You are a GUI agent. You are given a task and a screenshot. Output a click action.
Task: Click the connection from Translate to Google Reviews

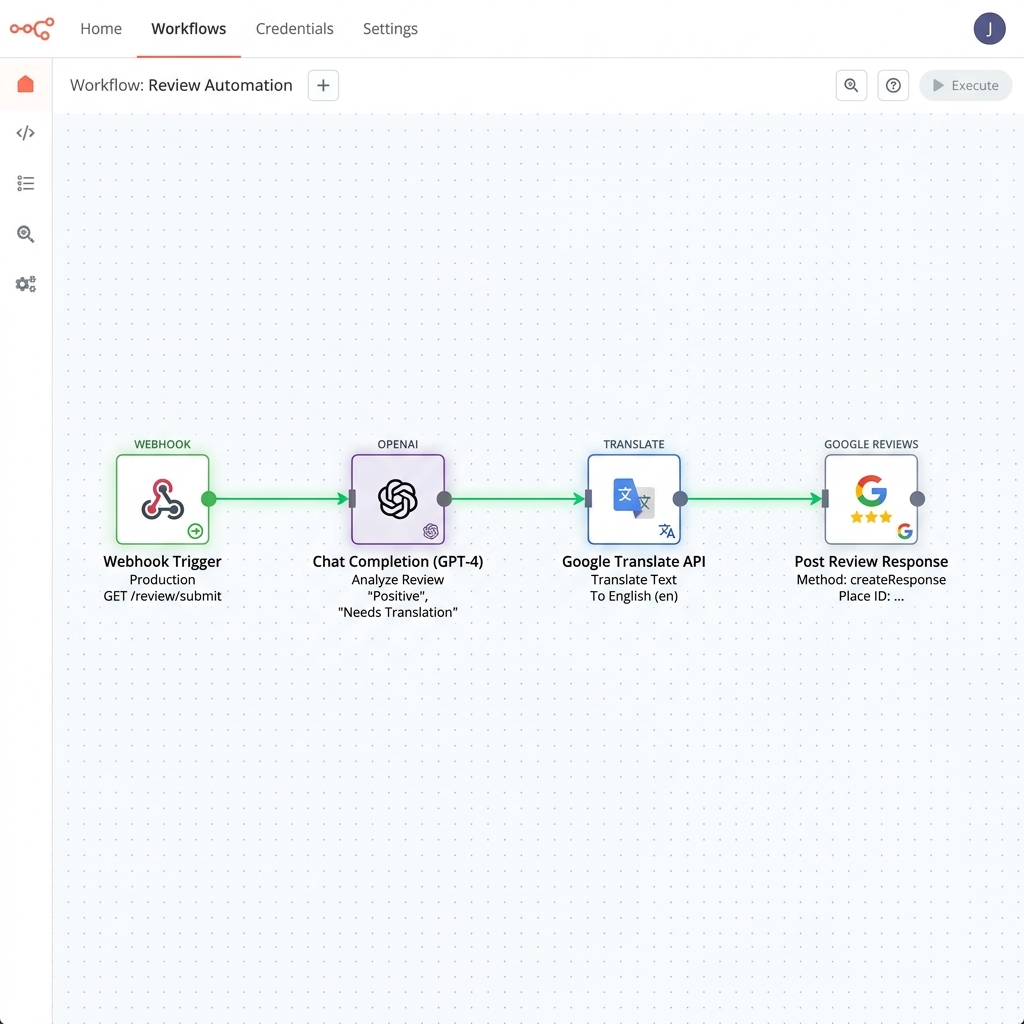pyautogui.click(x=752, y=499)
